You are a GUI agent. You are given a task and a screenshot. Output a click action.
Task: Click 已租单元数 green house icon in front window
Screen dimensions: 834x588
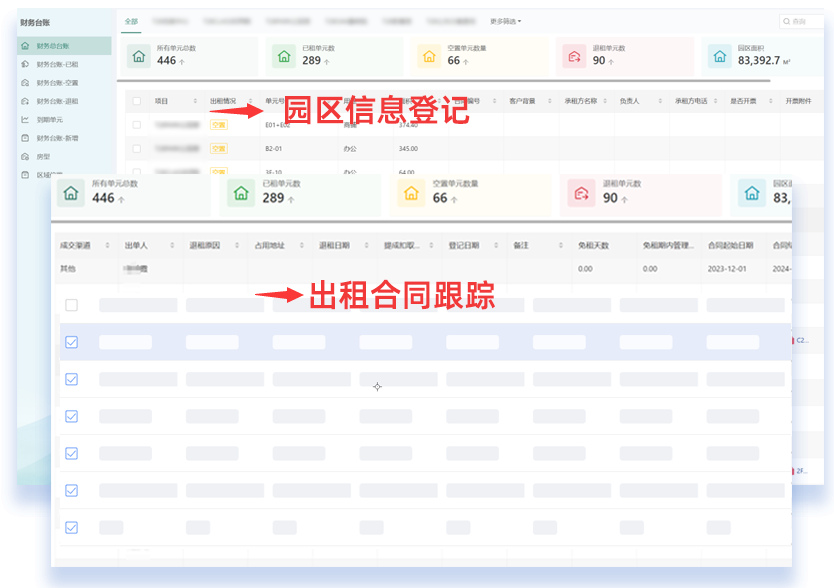pos(241,193)
